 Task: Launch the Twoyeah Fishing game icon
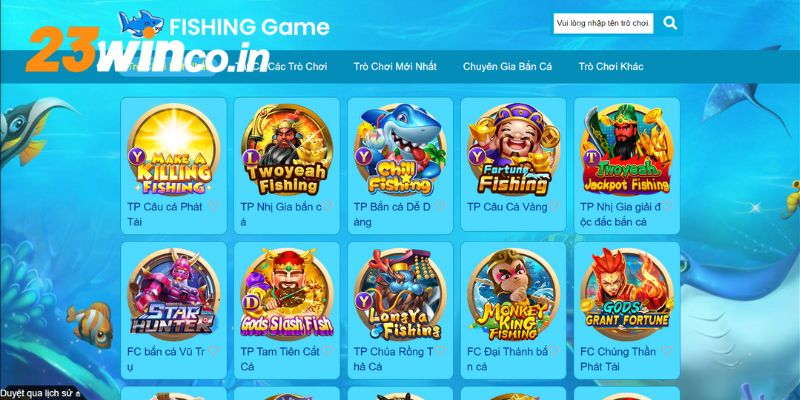pyautogui.click(x=287, y=149)
